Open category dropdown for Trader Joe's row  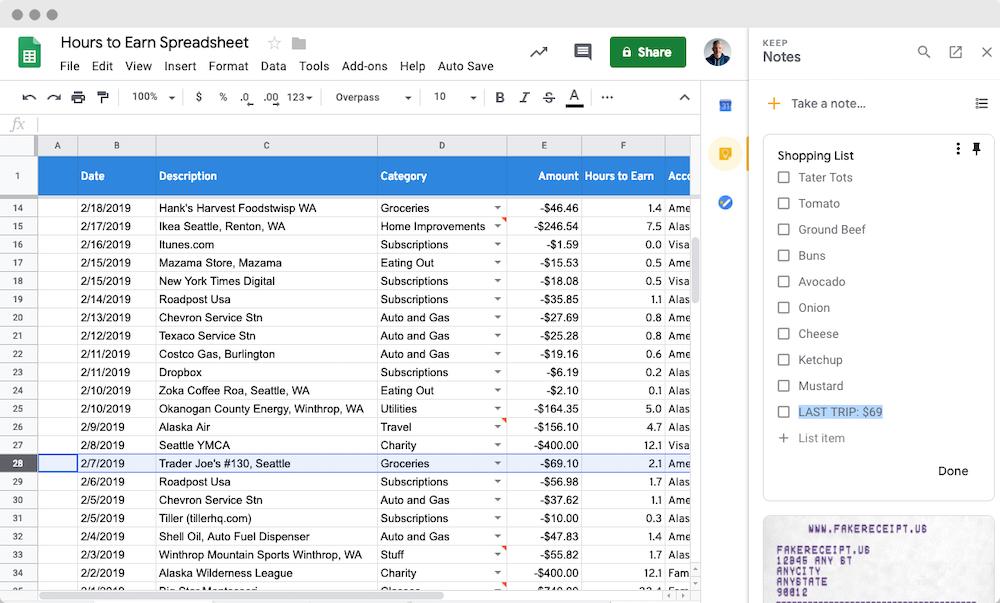pos(497,463)
